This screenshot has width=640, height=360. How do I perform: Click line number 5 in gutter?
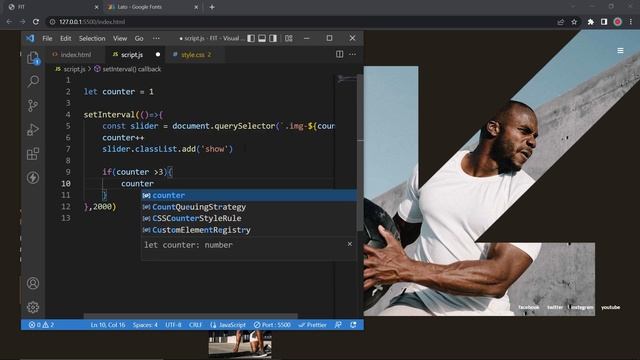coord(68,126)
